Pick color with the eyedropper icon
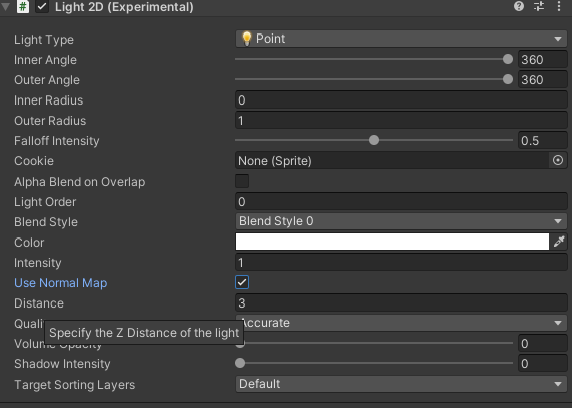Screen dimensions: 572x408 point(559,242)
